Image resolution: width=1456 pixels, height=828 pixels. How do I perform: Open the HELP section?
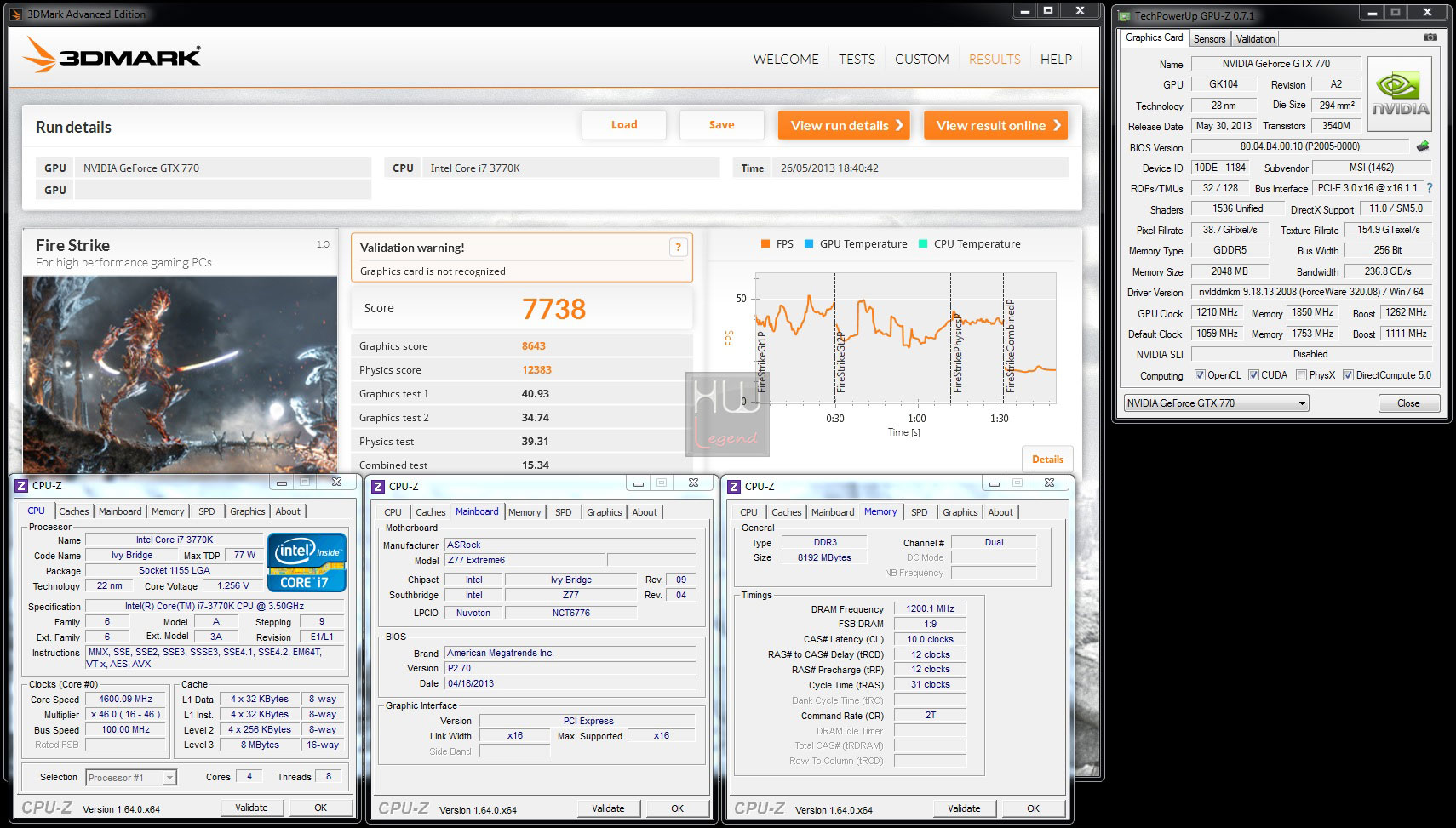tap(1056, 59)
